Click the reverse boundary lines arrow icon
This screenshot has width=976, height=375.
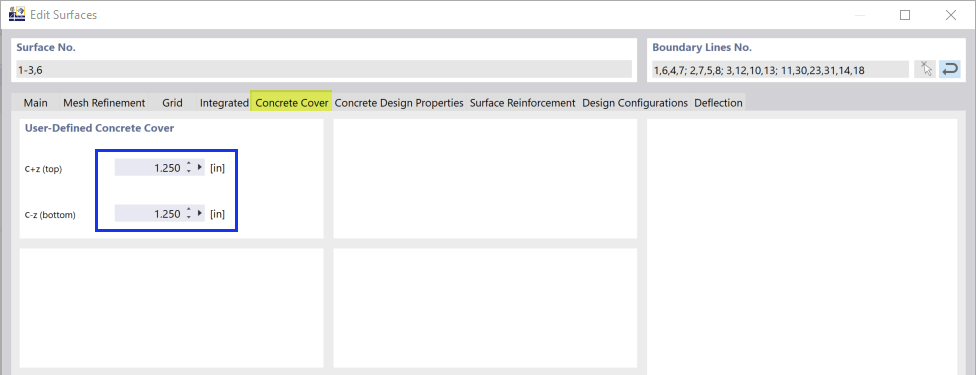(x=950, y=69)
